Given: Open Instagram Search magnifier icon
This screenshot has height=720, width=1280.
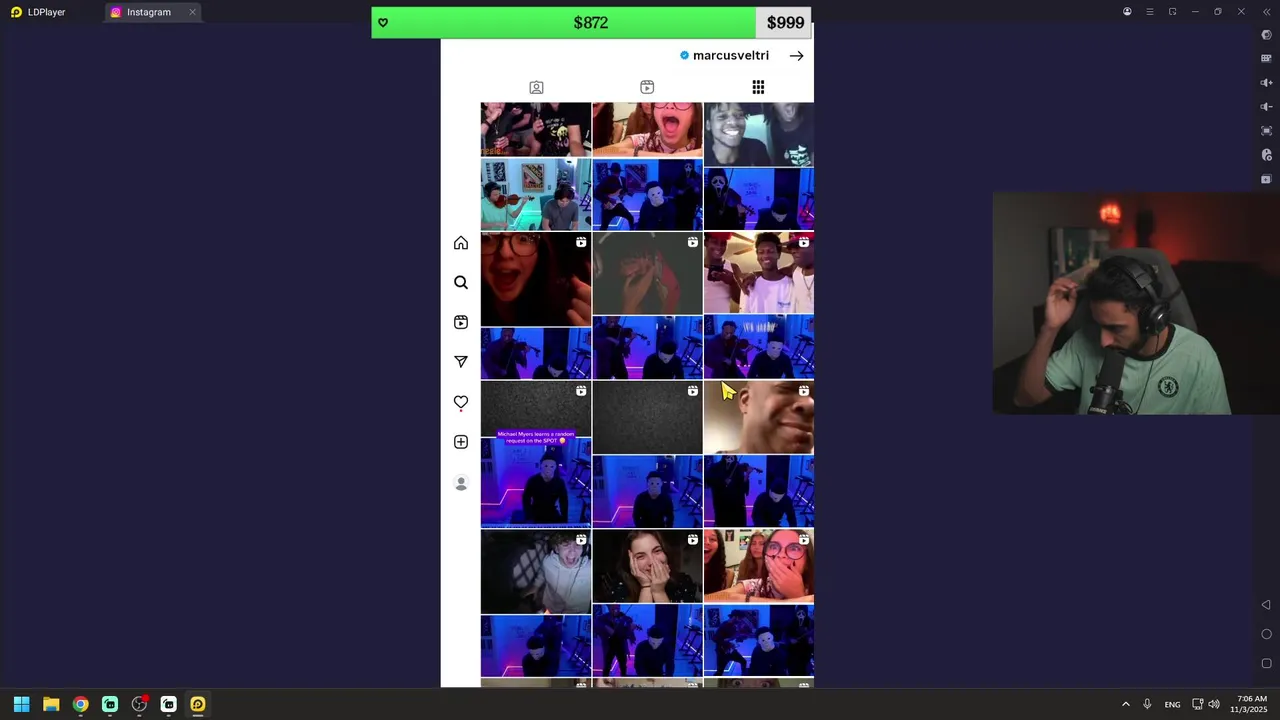Looking at the screenshot, I should tap(461, 283).
